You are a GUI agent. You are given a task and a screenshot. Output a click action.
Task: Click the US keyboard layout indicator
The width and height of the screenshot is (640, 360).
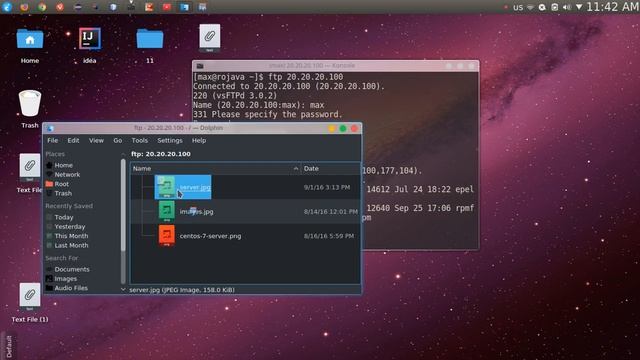pyautogui.click(x=518, y=7)
